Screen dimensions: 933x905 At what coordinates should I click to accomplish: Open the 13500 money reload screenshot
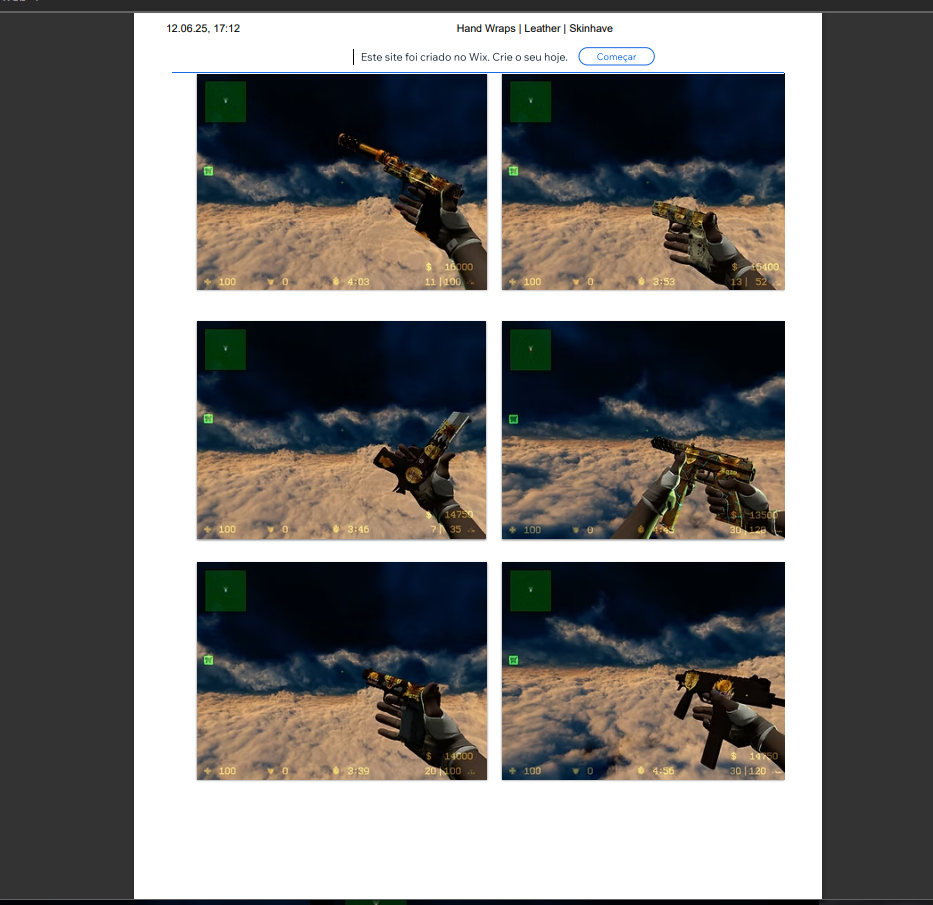643,430
